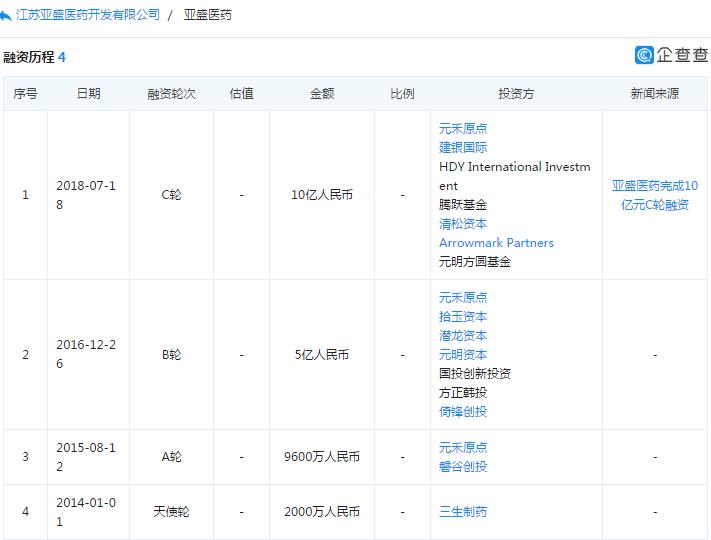Open Arrowmark Partners investor link
Viewport: 711px width, 540px height.
[x=496, y=243]
